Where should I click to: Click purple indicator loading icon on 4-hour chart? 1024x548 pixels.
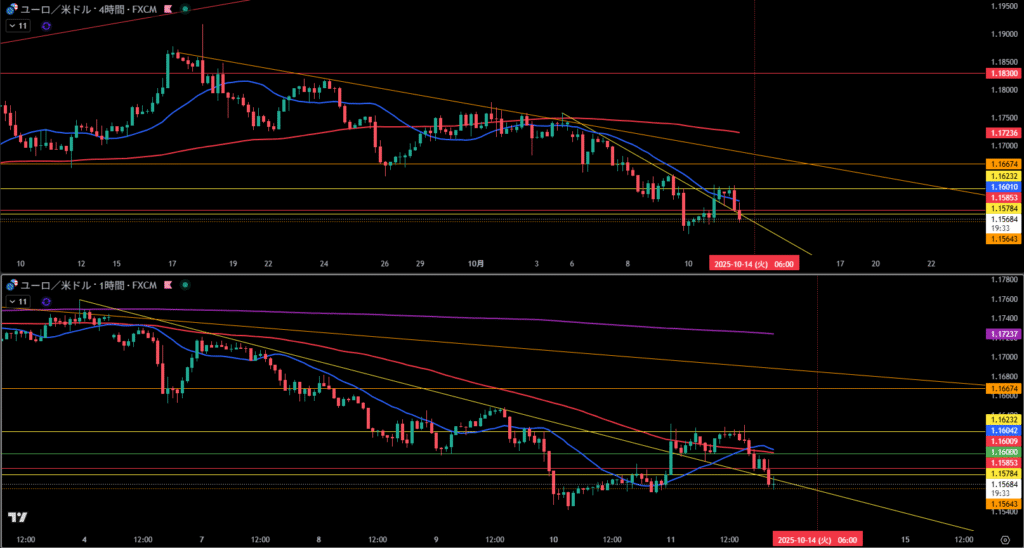[46, 26]
